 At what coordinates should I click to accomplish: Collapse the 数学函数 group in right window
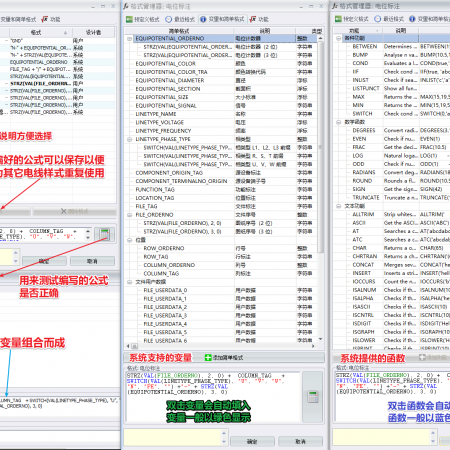(338, 122)
